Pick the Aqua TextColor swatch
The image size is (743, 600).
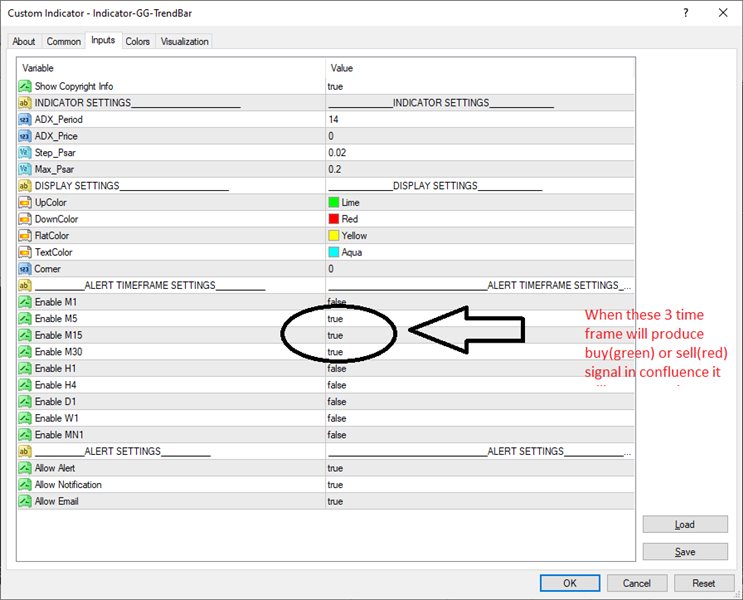pos(334,252)
